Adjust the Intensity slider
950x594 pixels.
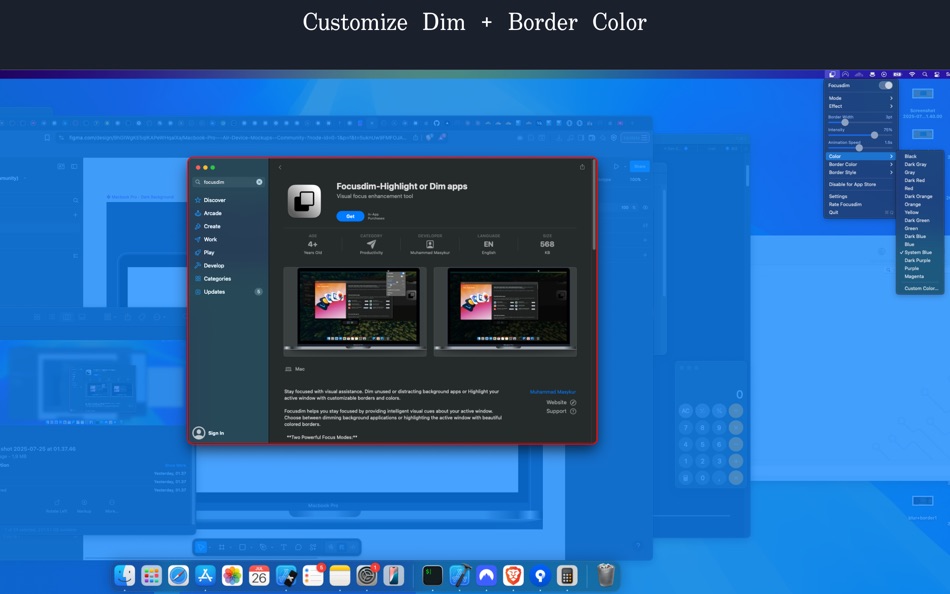pyautogui.click(x=860, y=135)
